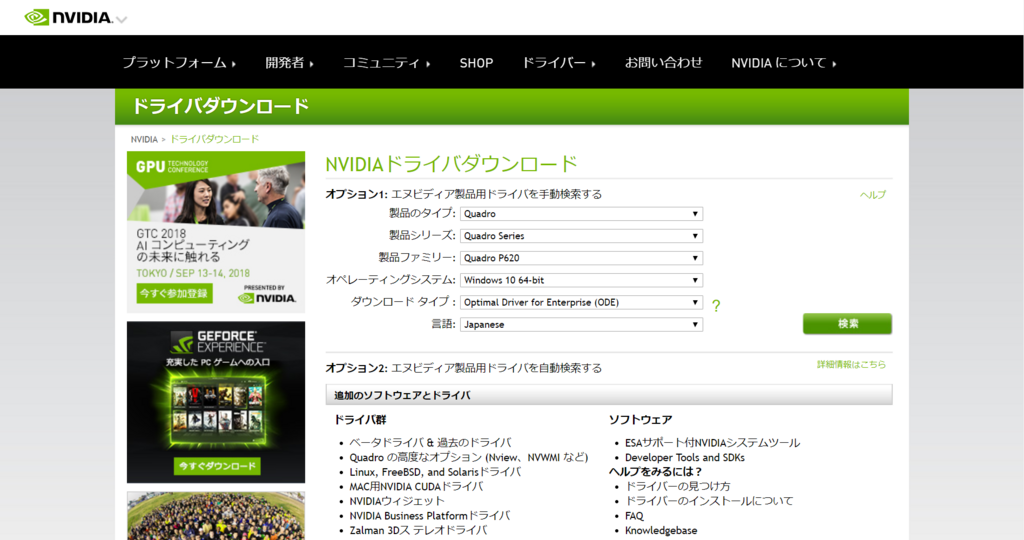Open the crowd photo banner at the bottom
The image size is (1024, 540).
coord(216,516)
